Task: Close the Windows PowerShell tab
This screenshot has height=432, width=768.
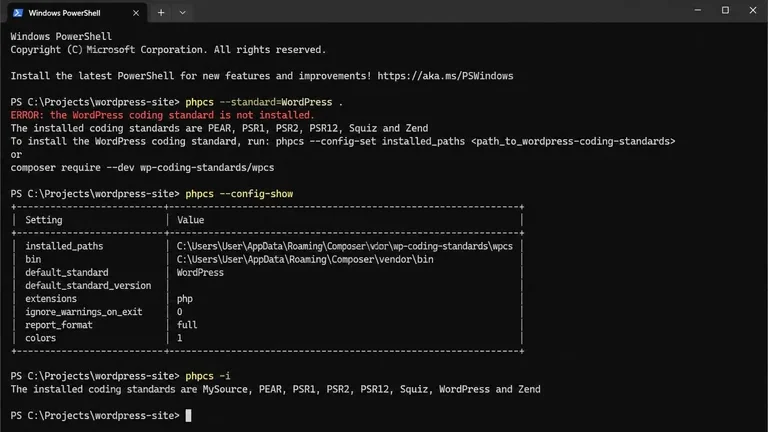Action: click(136, 13)
